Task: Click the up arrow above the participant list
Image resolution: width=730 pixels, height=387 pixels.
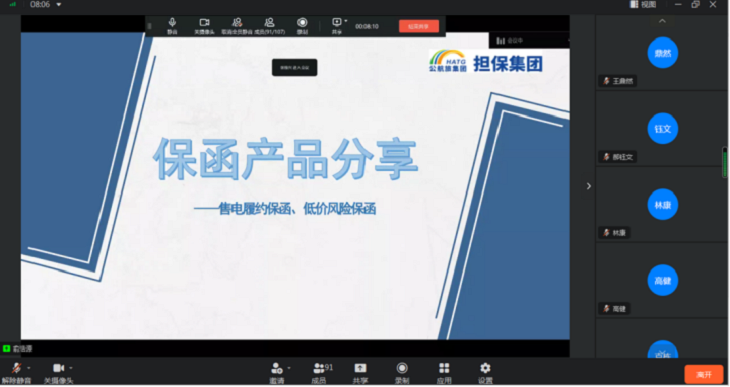Action: [x=662, y=21]
